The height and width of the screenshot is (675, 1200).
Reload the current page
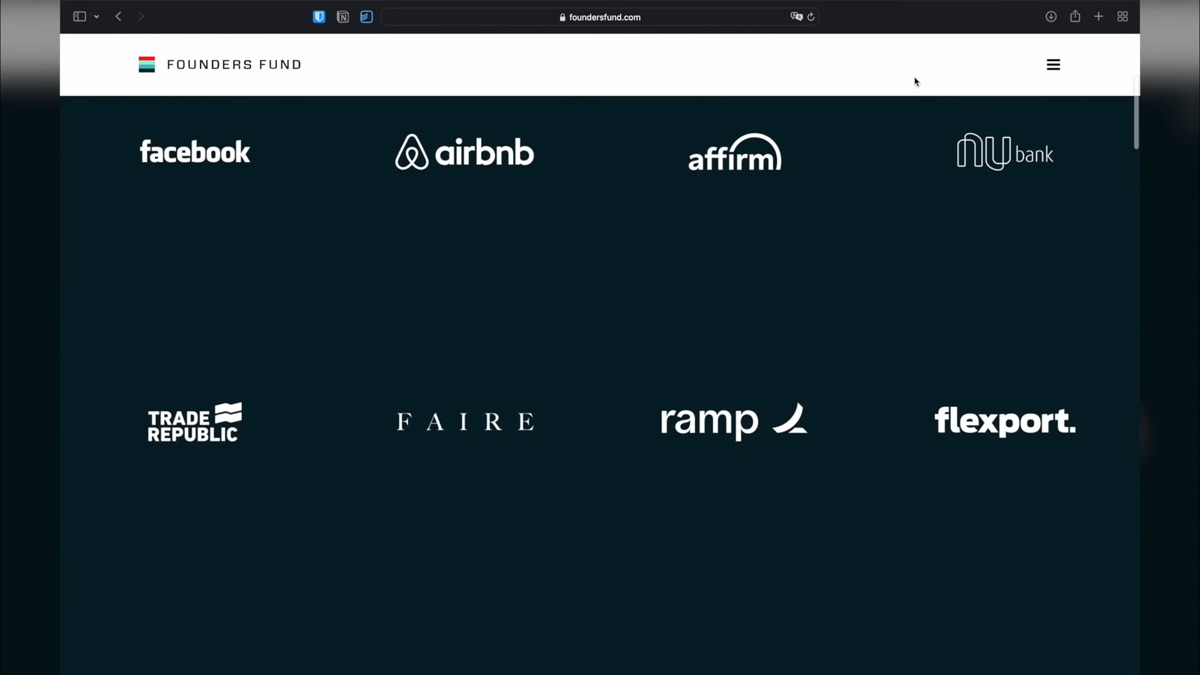tap(811, 17)
